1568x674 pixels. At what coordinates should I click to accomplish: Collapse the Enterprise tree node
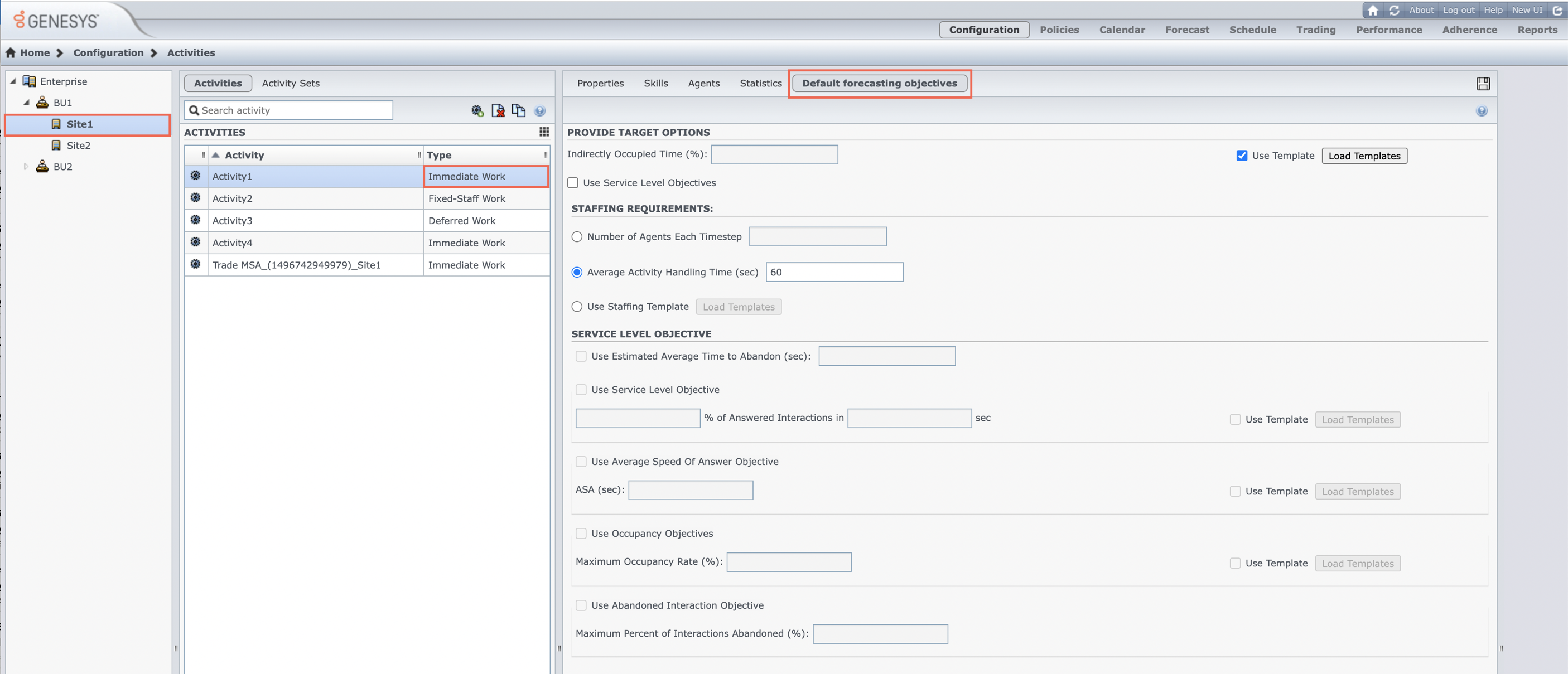(x=13, y=81)
